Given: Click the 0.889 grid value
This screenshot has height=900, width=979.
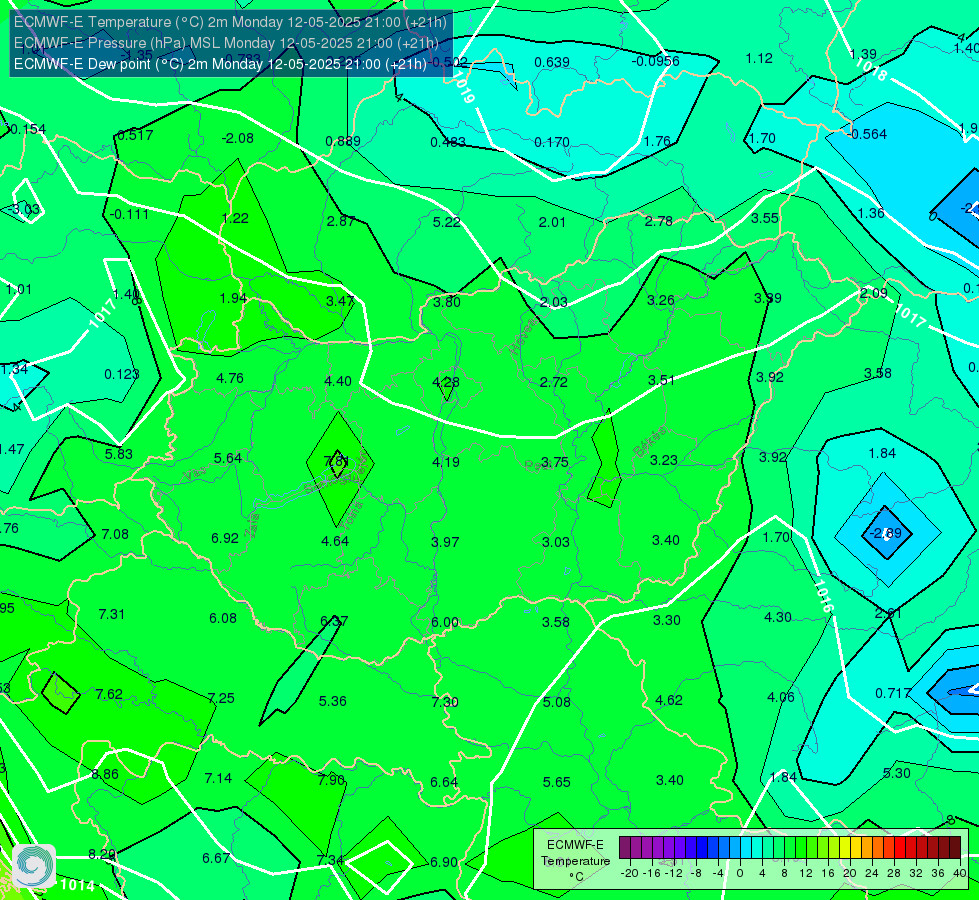Looking at the screenshot, I should pyautogui.click(x=343, y=141).
